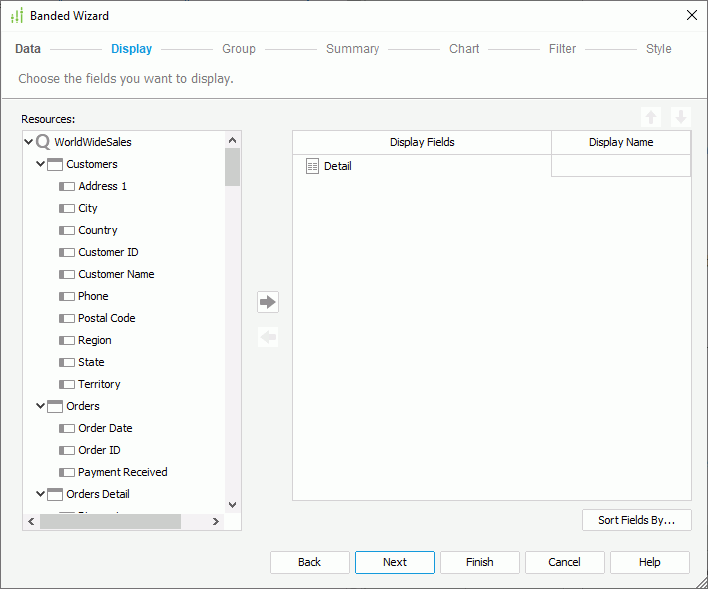This screenshot has height=589, width=708.
Task: Click the add field right arrow button
Action: 267,302
